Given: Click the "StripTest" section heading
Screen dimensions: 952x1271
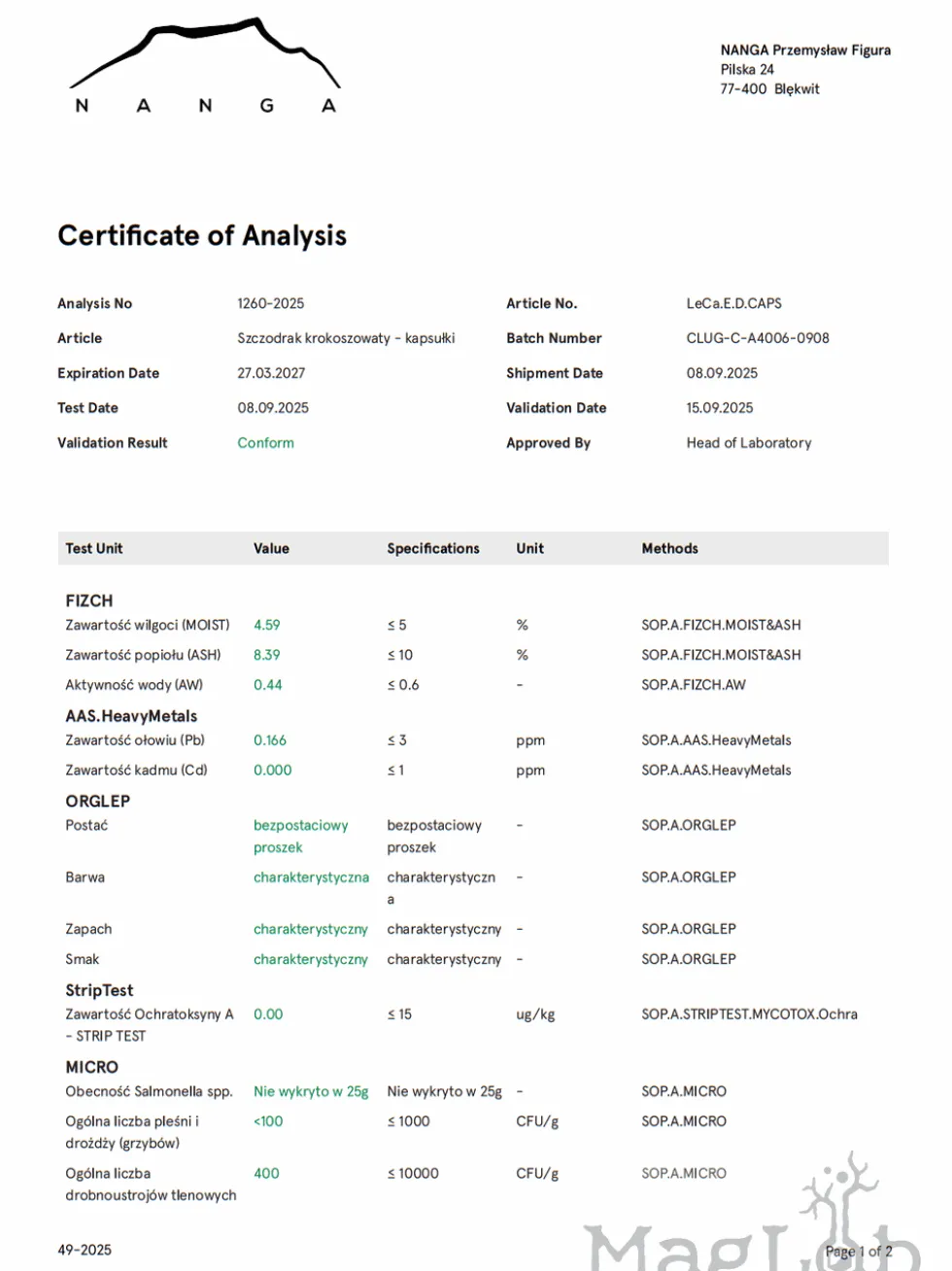Looking at the screenshot, I should point(99,990).
